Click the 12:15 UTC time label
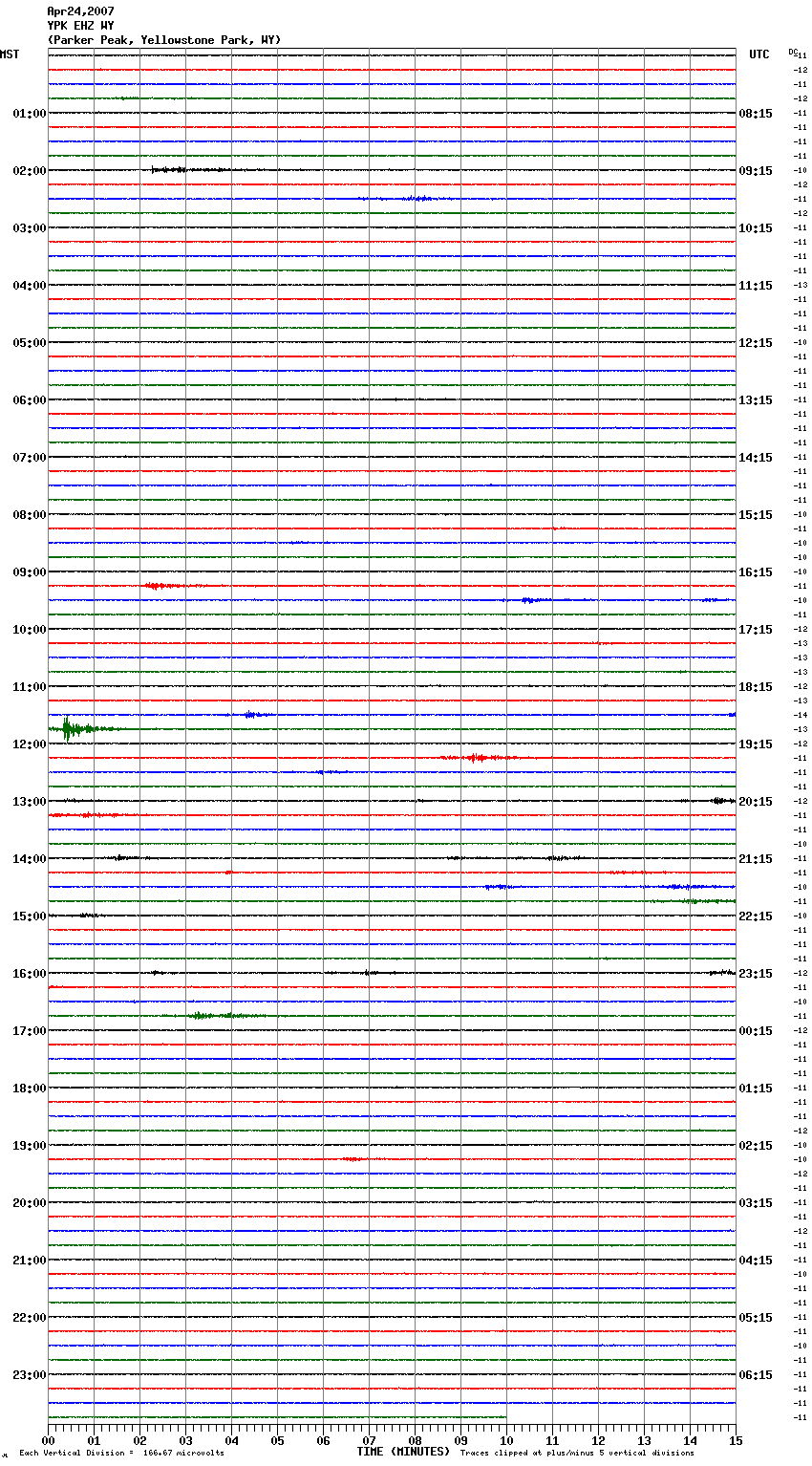 (x=756, y=343)
